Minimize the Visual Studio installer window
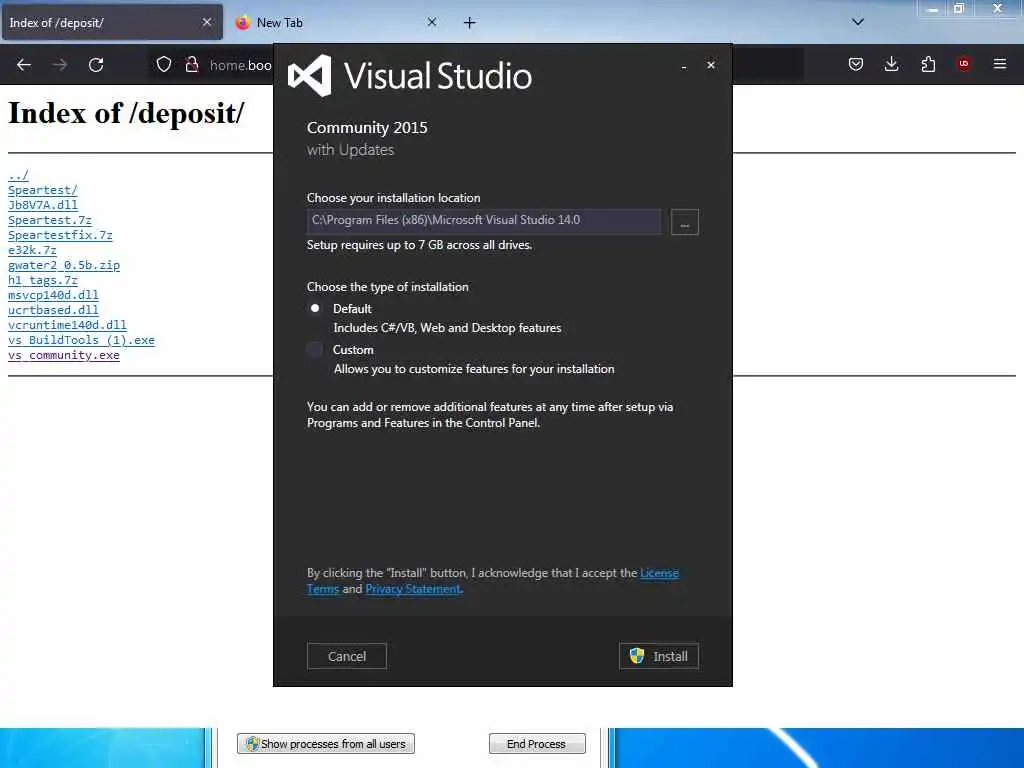The image size is (1024, 768). tap(684, 66)
